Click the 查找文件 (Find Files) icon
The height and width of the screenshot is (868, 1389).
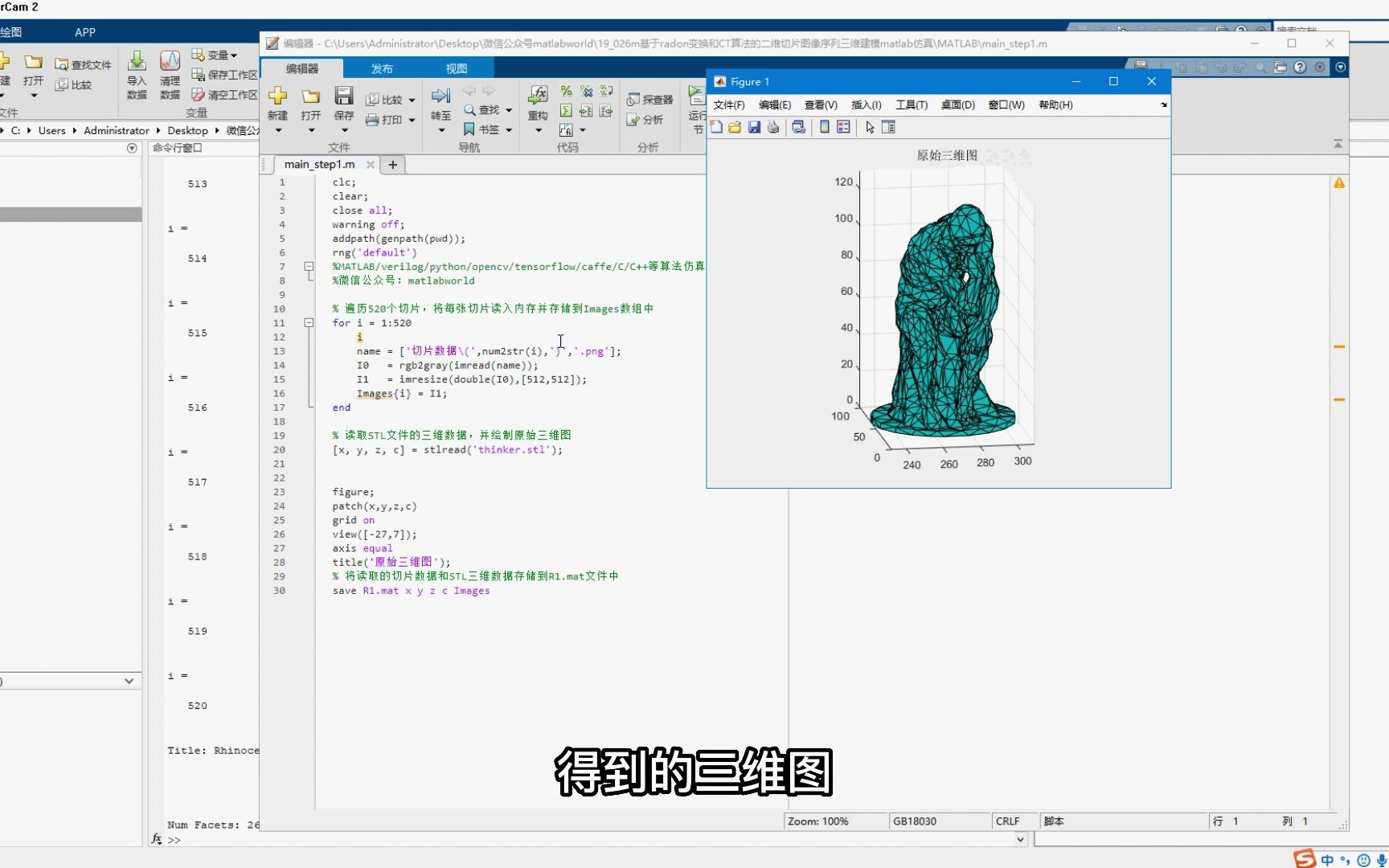pos(61,64)
